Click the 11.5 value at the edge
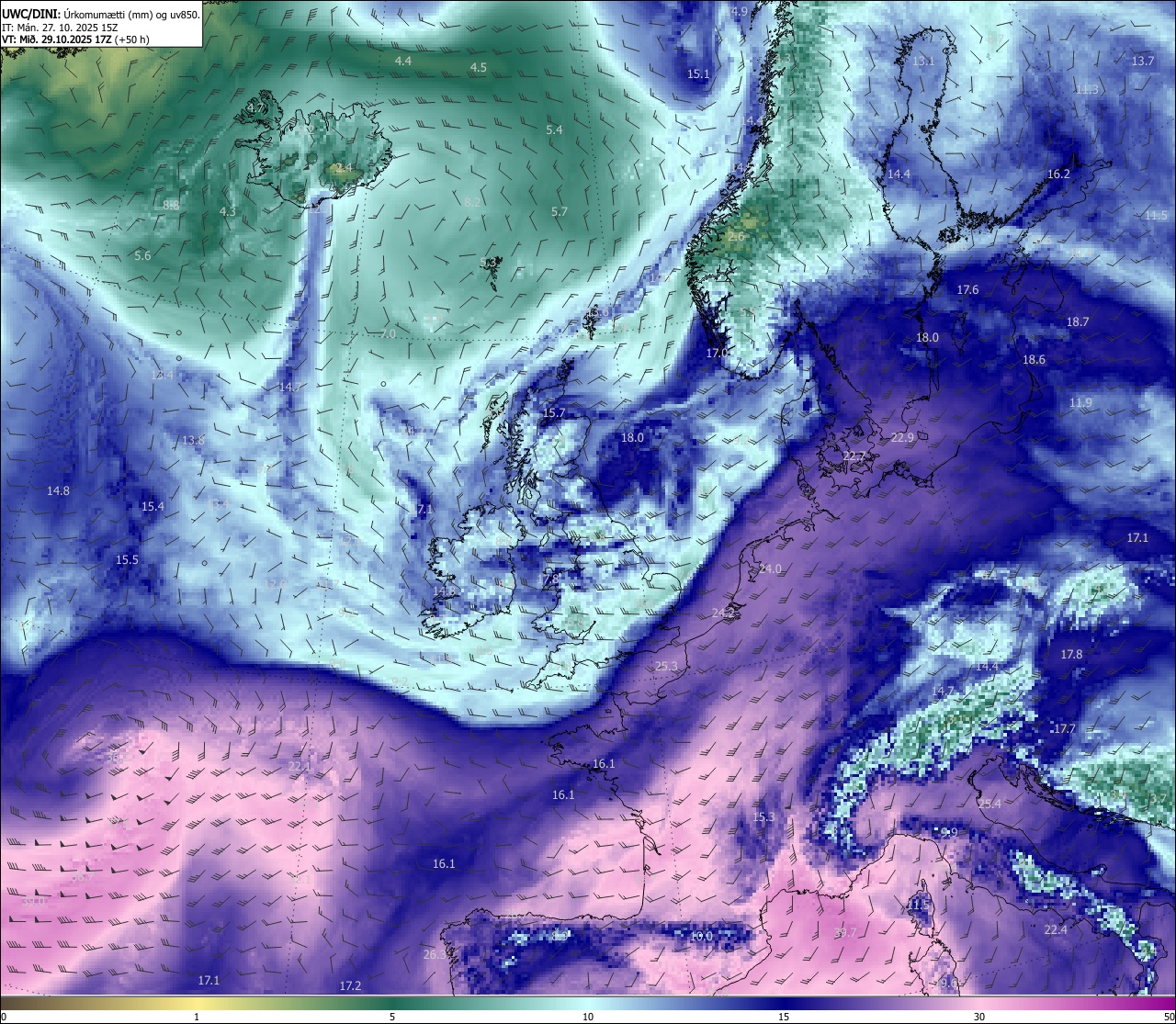Image resolution: width=1176 pixels, height=1024 pixels. click(x=1157, y=216)
